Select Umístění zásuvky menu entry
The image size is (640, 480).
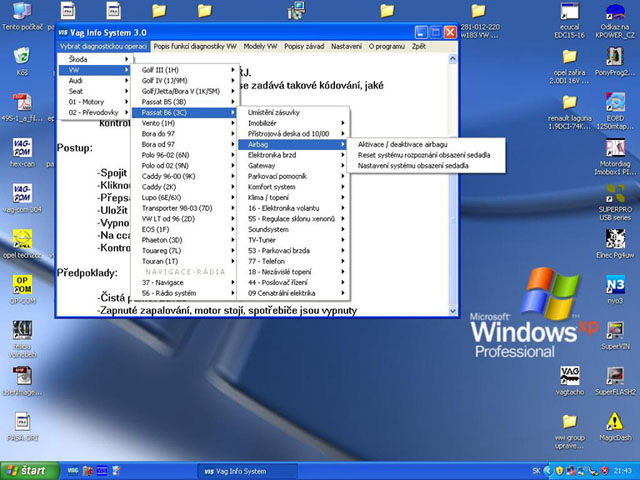(293, 112)
